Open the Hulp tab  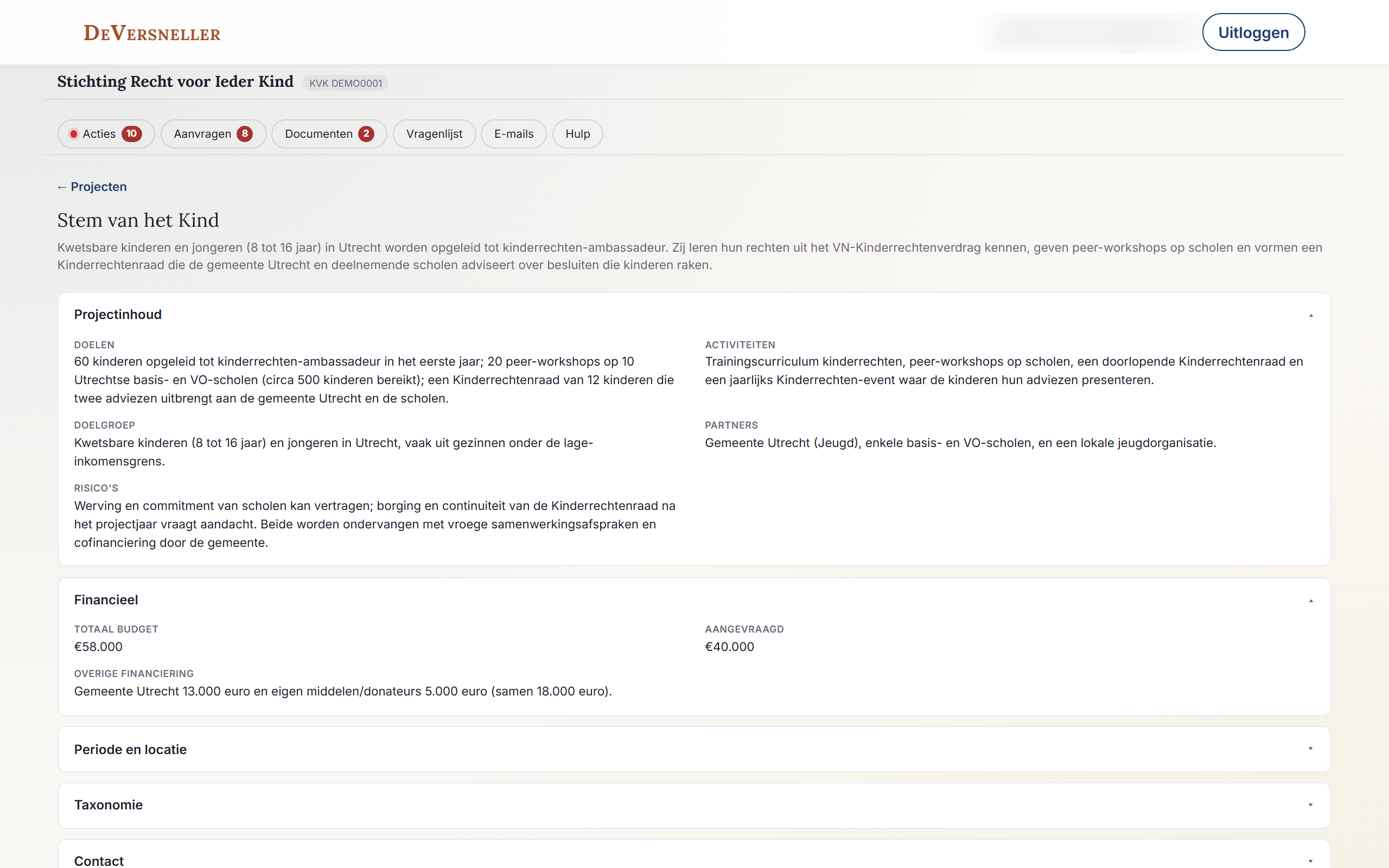(x=577, y=134)
